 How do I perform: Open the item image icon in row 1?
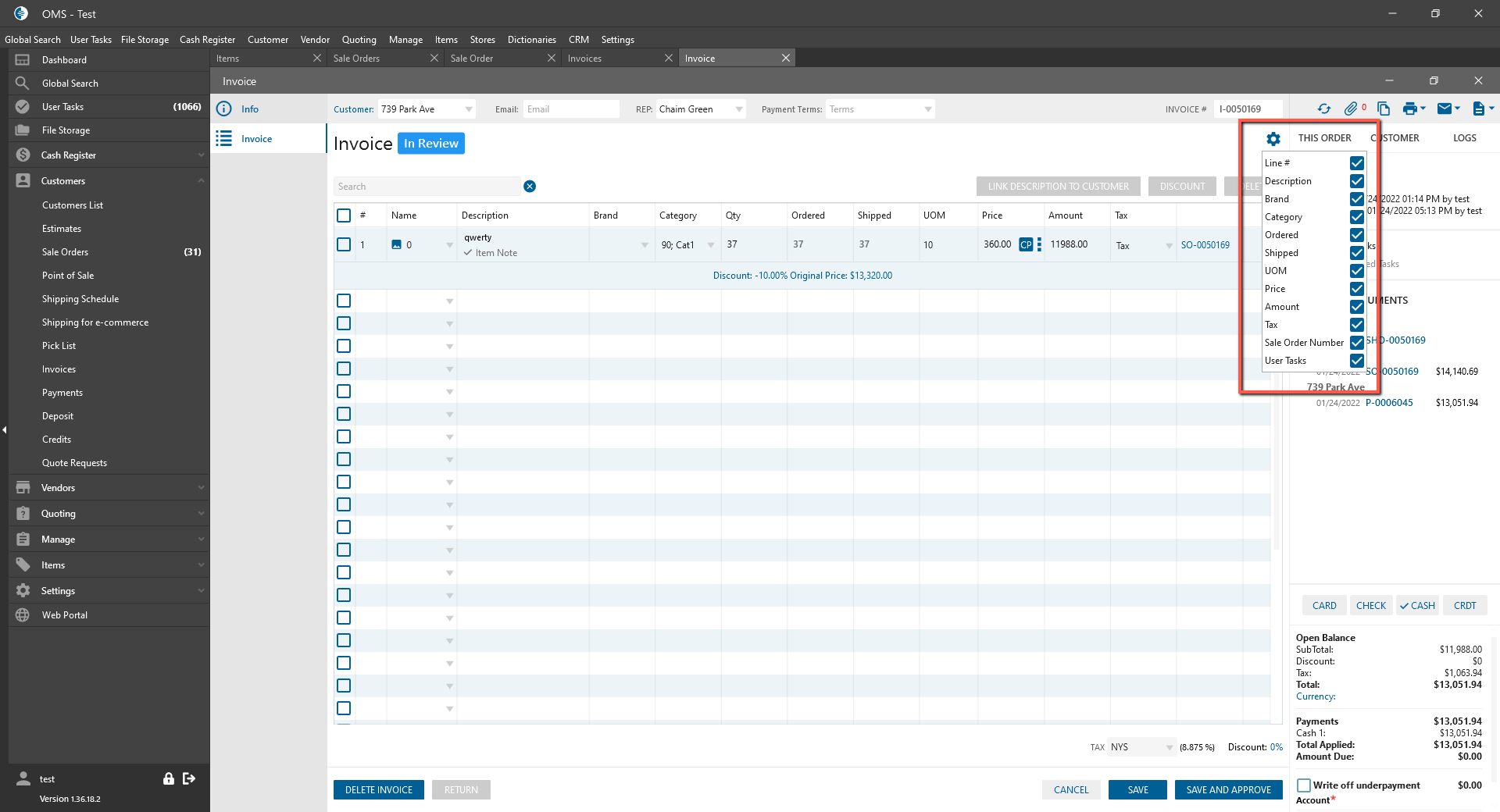coord(396,245)
